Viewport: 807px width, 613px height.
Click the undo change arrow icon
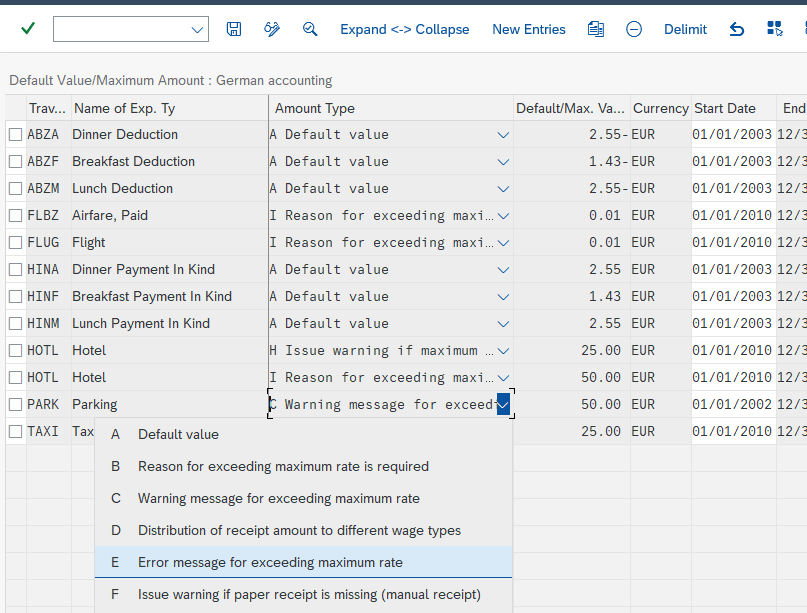point(736,29)
